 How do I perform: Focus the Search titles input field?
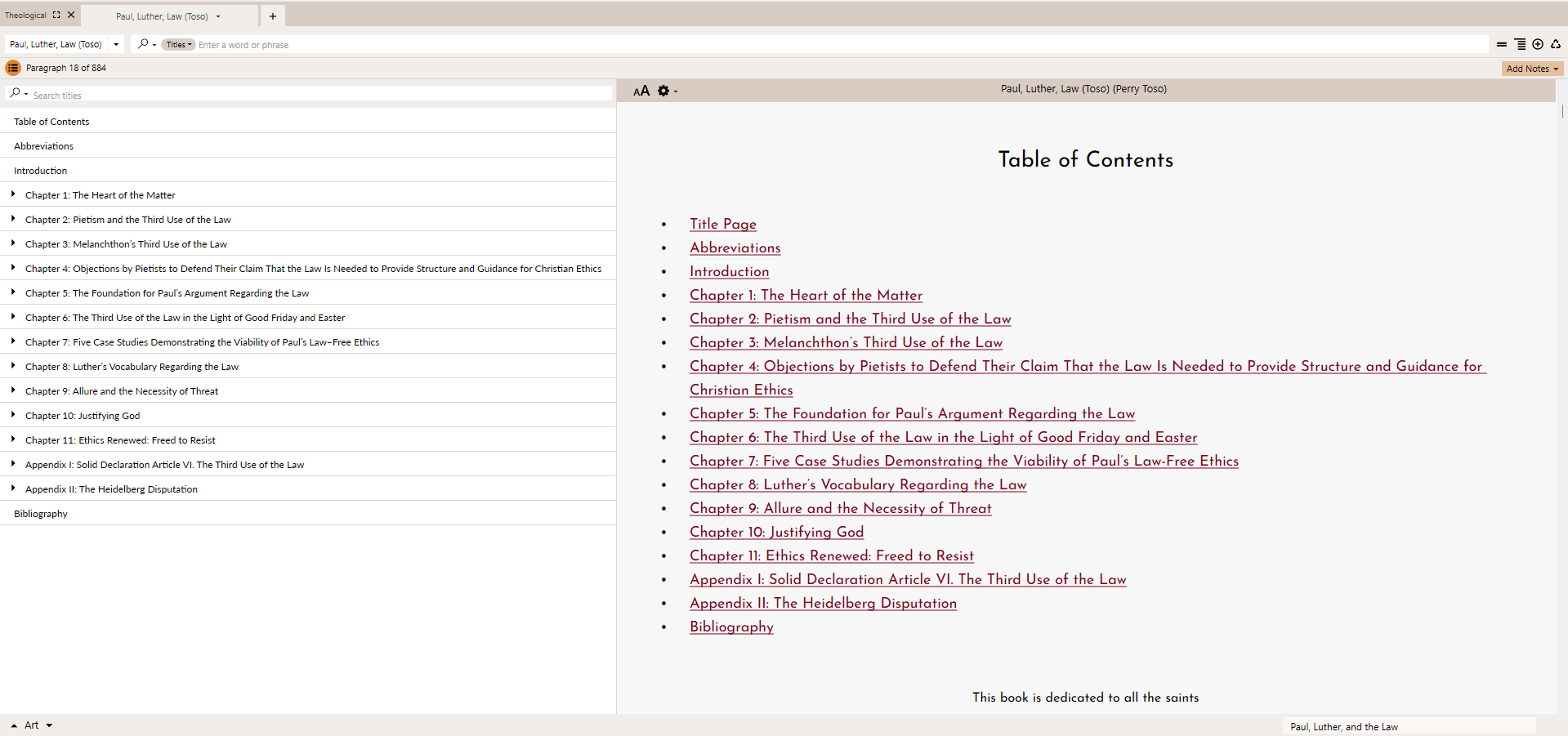tap(321, 95)
